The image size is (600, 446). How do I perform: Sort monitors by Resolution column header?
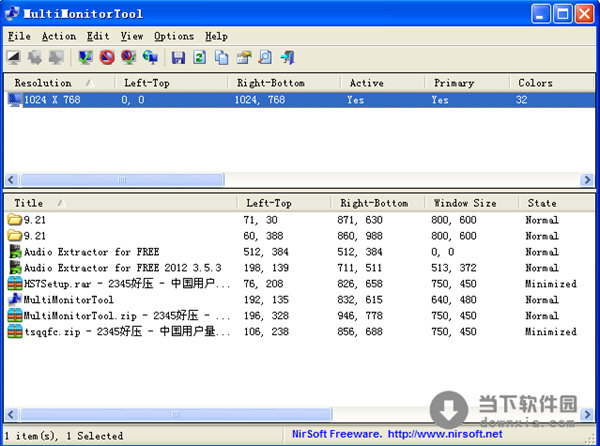pos(59,83)
